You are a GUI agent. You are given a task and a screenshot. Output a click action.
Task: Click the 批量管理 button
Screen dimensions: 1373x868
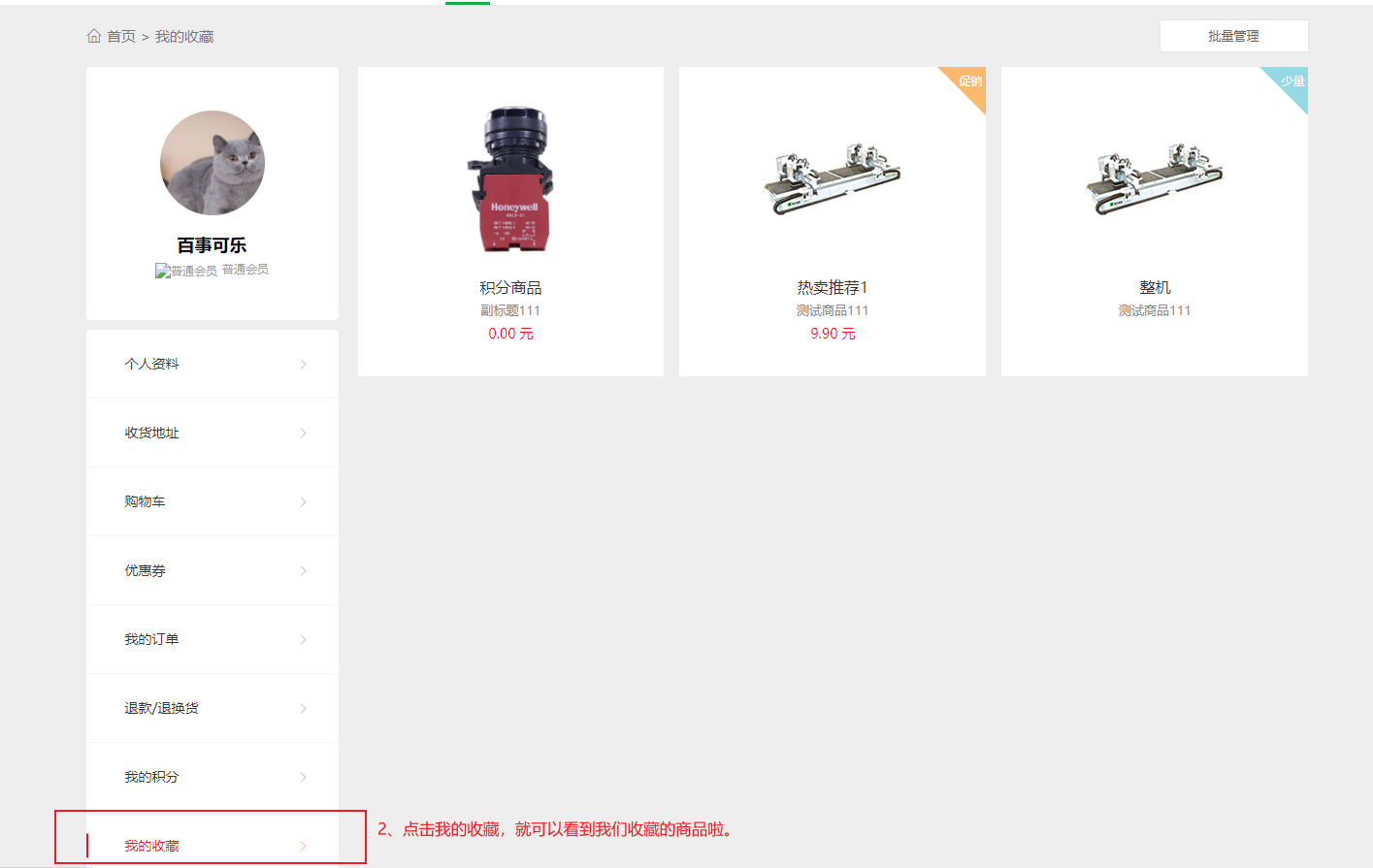1234,36
